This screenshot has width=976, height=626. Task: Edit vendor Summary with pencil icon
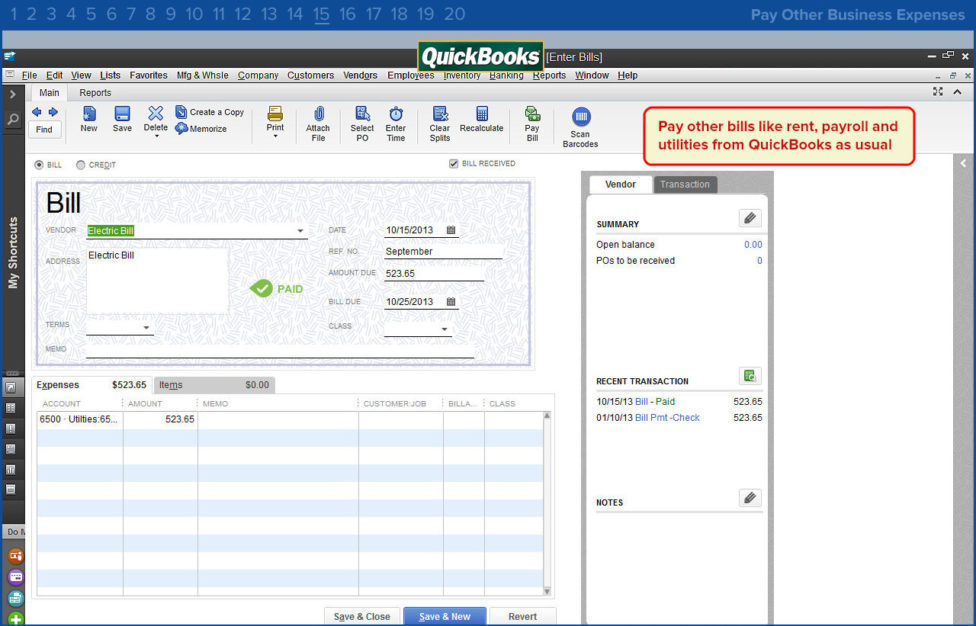(750, 218)
